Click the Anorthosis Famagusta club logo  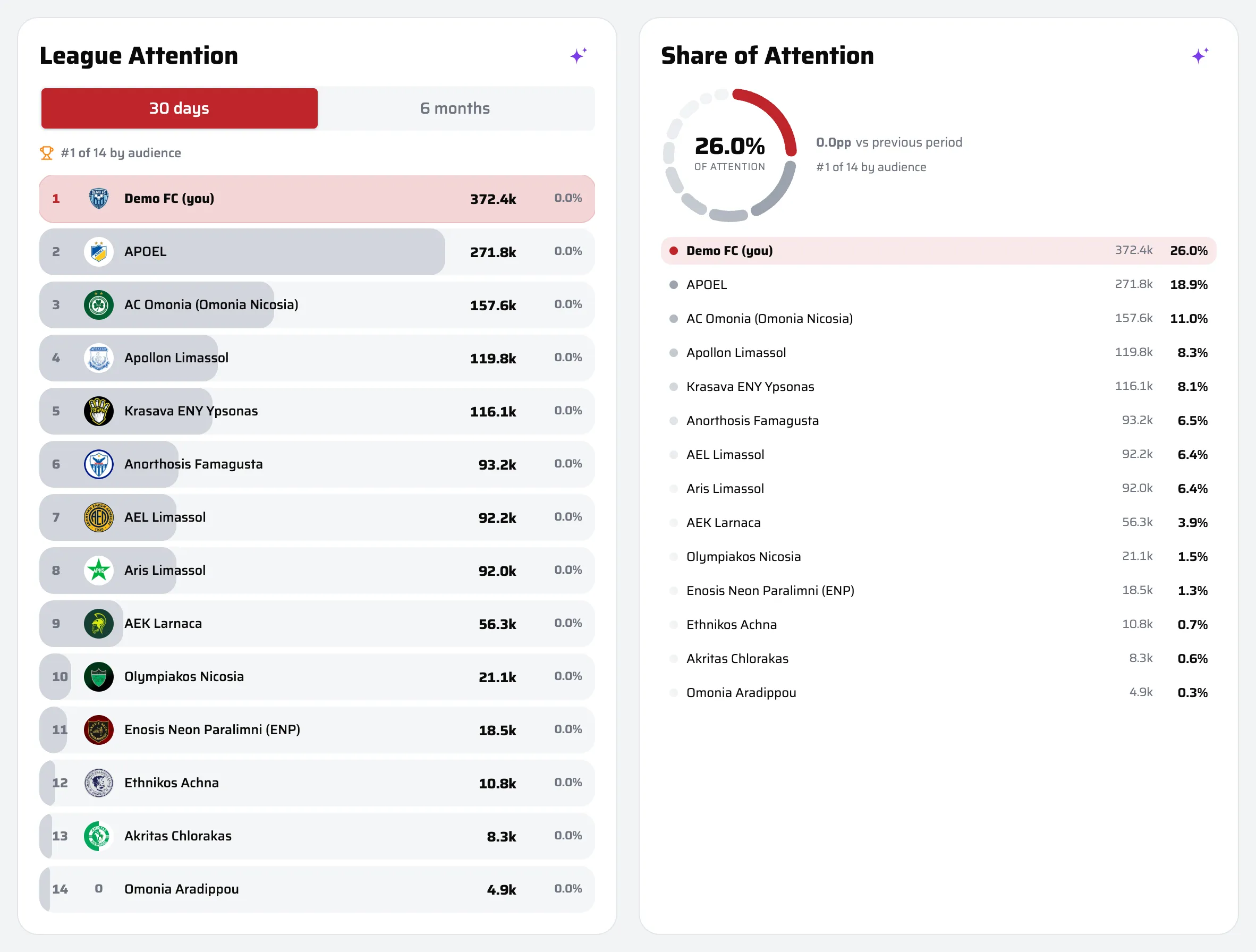click(x=99, y=464)
